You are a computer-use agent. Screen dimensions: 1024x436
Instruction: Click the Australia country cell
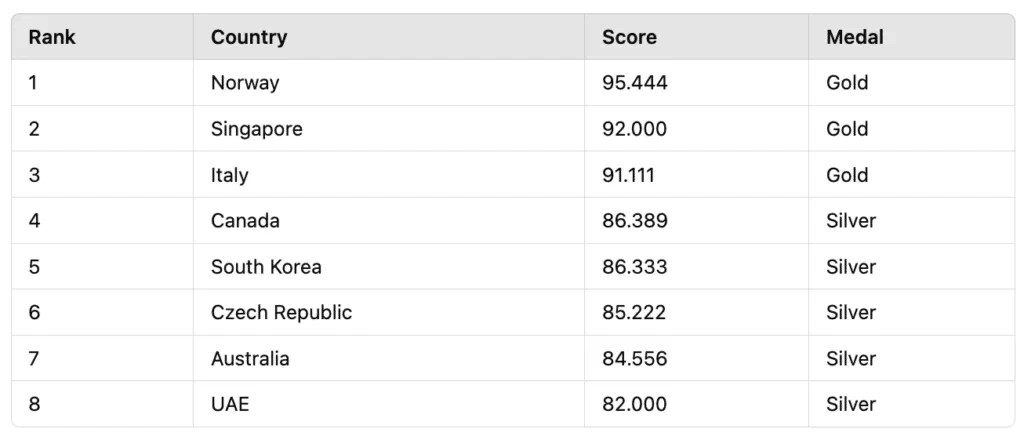point(250,359)
